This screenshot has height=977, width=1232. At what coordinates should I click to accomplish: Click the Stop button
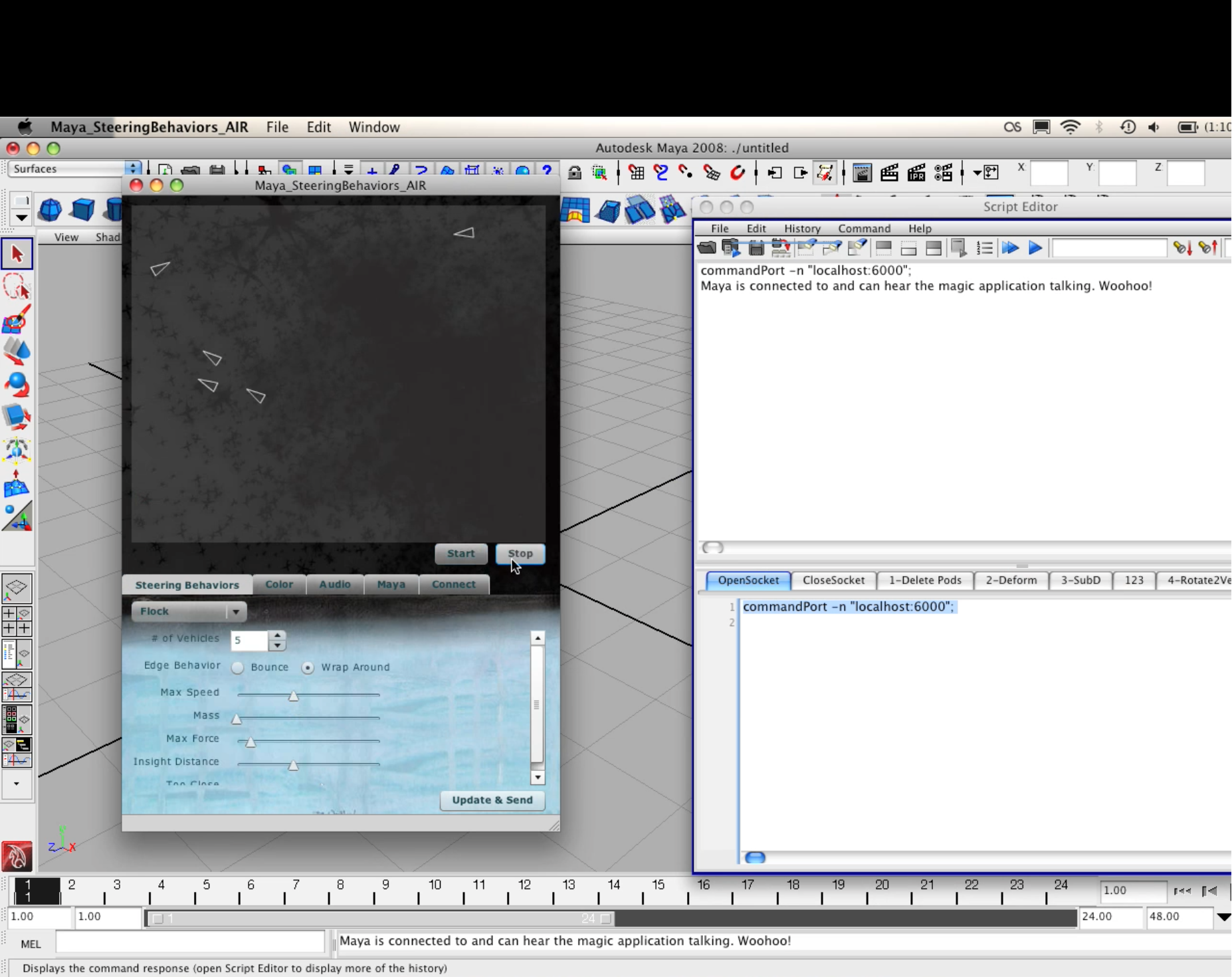[520, 554]
